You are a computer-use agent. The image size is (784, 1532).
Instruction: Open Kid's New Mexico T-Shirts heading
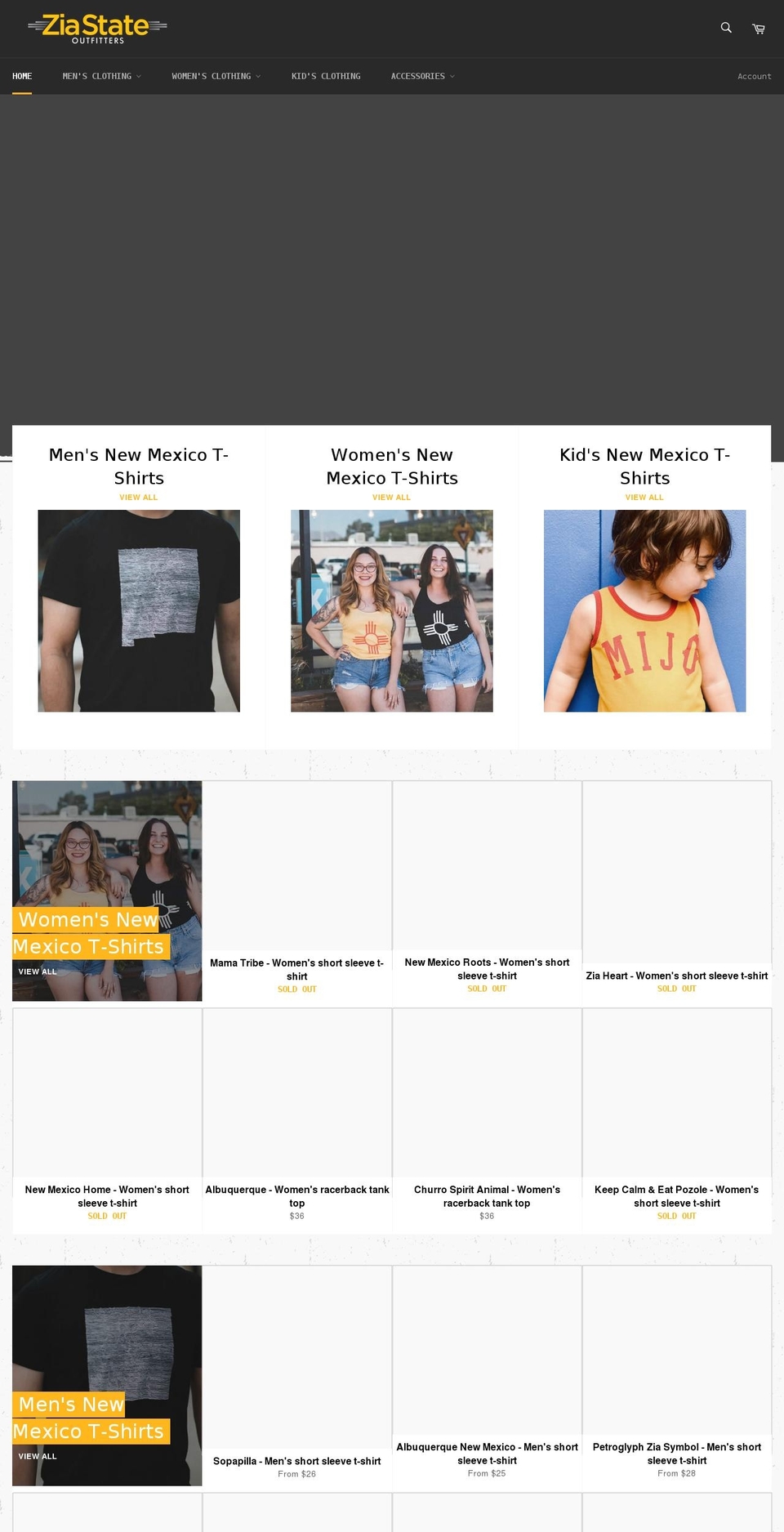point(645,467)
